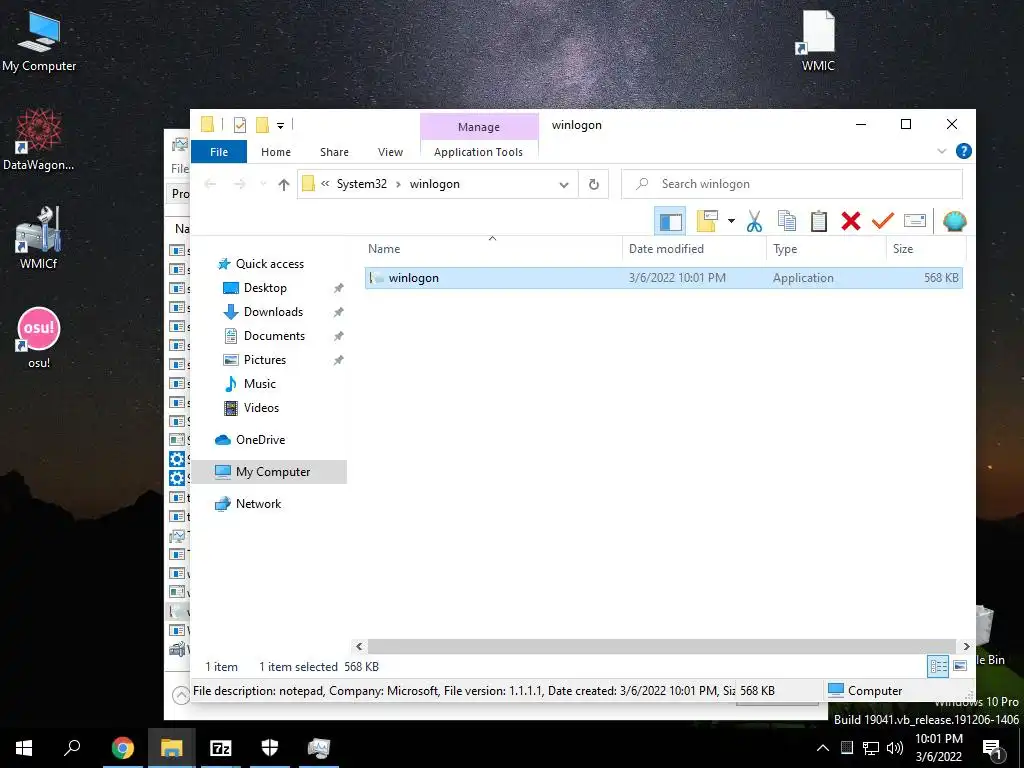This screenshot has width=1024, height=768.
Task: Open Downloads in the navigation pane
Action: tap(273, 312)
